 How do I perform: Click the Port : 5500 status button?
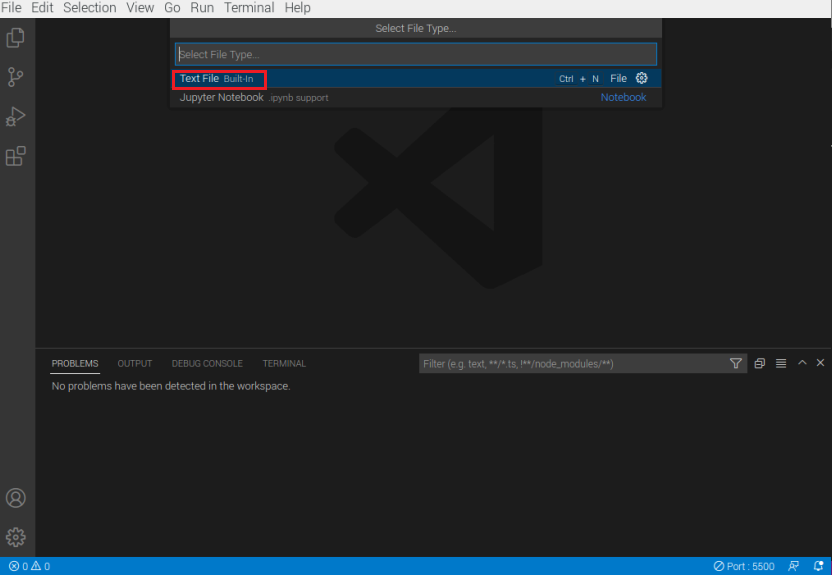(x=744, y=566)
